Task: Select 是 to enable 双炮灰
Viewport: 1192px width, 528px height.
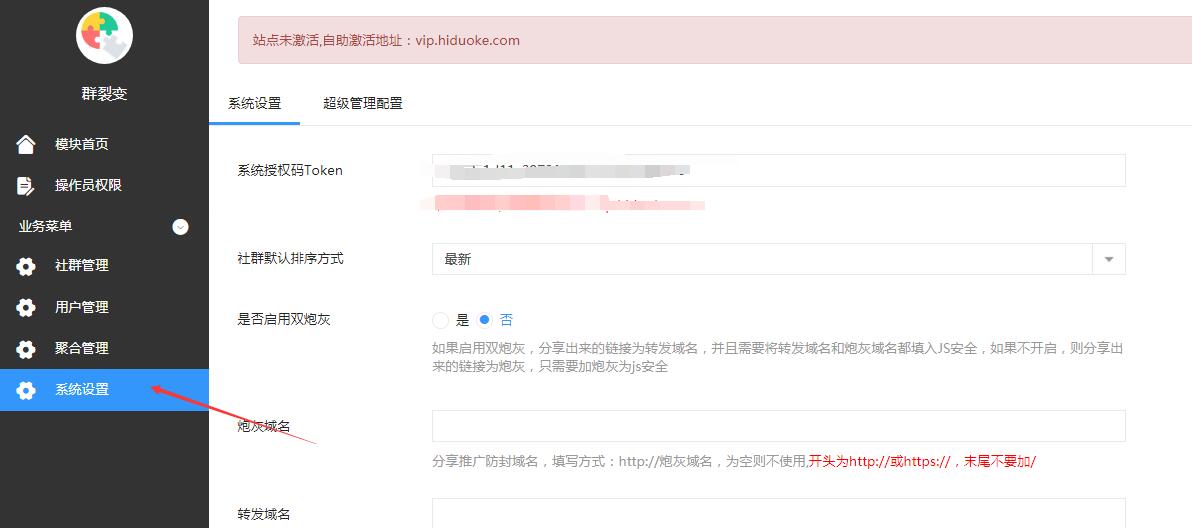Action: [441, 321]
